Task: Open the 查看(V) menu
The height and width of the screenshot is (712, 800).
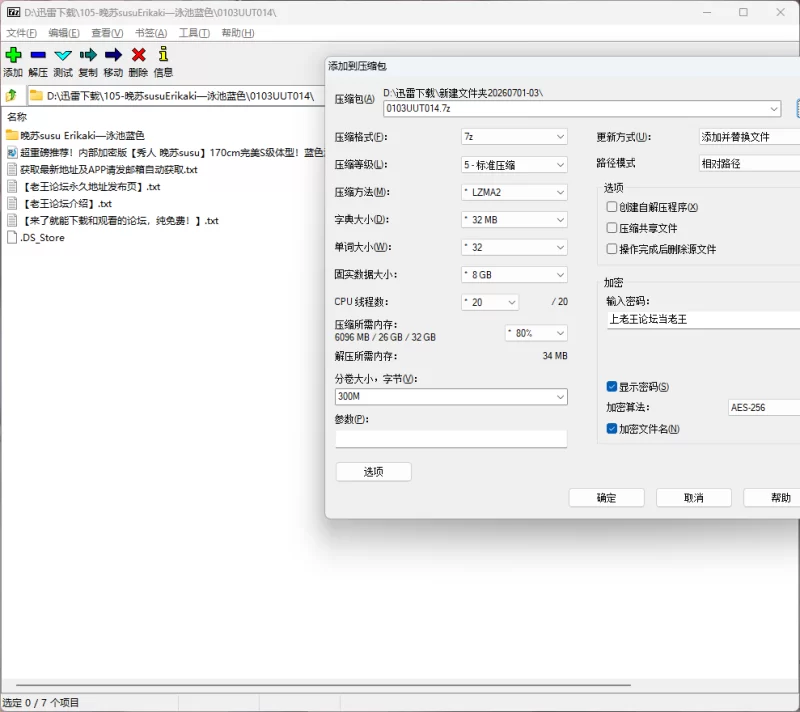Action: pyautogui.click(x=107, y=33)
